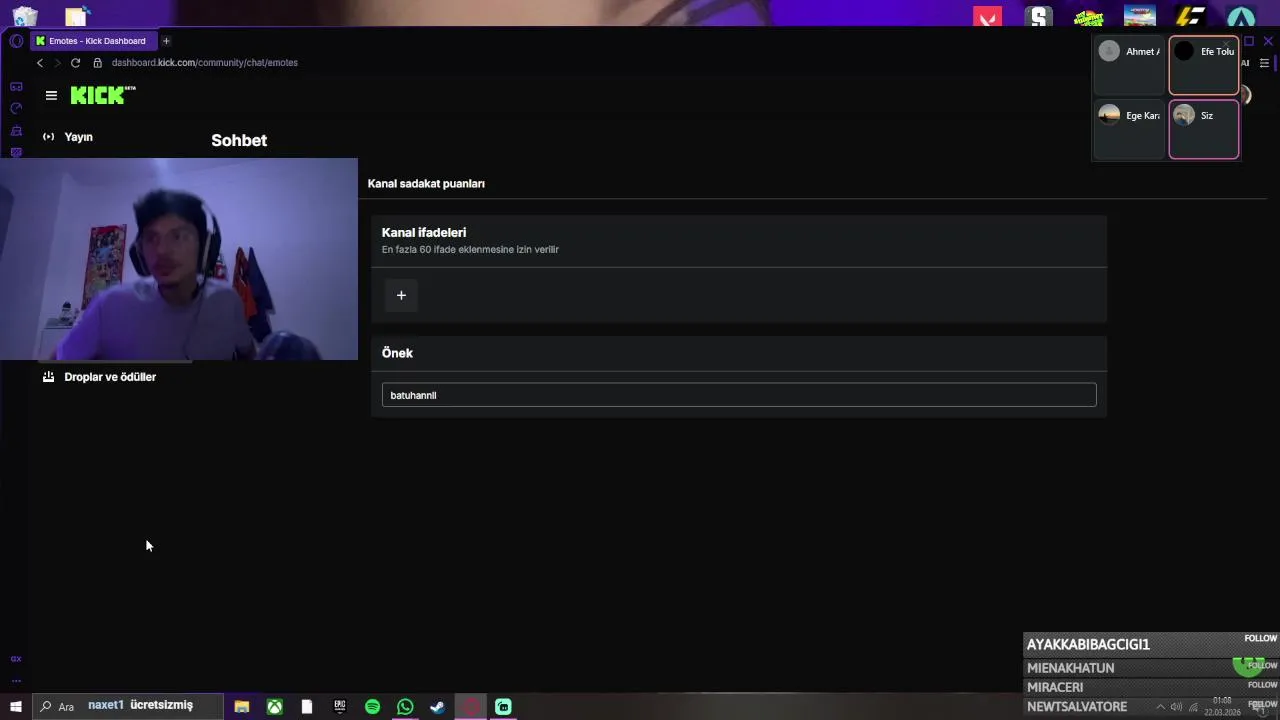Open a new browser tab
Screen dimensions: 1280x720
coord(166,41)
